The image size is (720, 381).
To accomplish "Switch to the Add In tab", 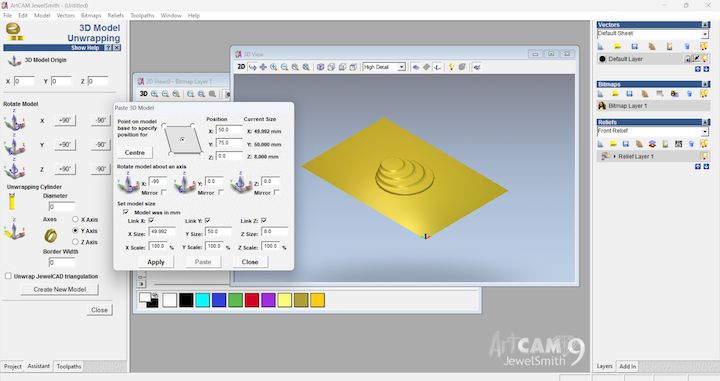I will pyautogui.click(x=628, y=366).
